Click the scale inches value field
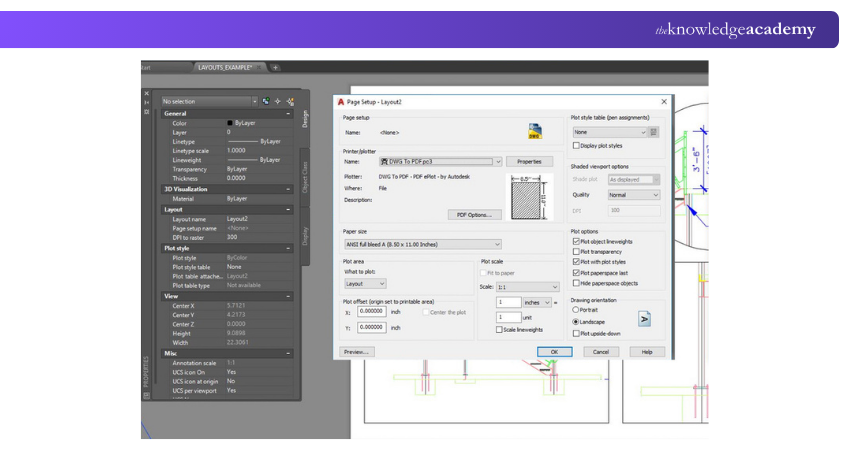 [508, 303]
